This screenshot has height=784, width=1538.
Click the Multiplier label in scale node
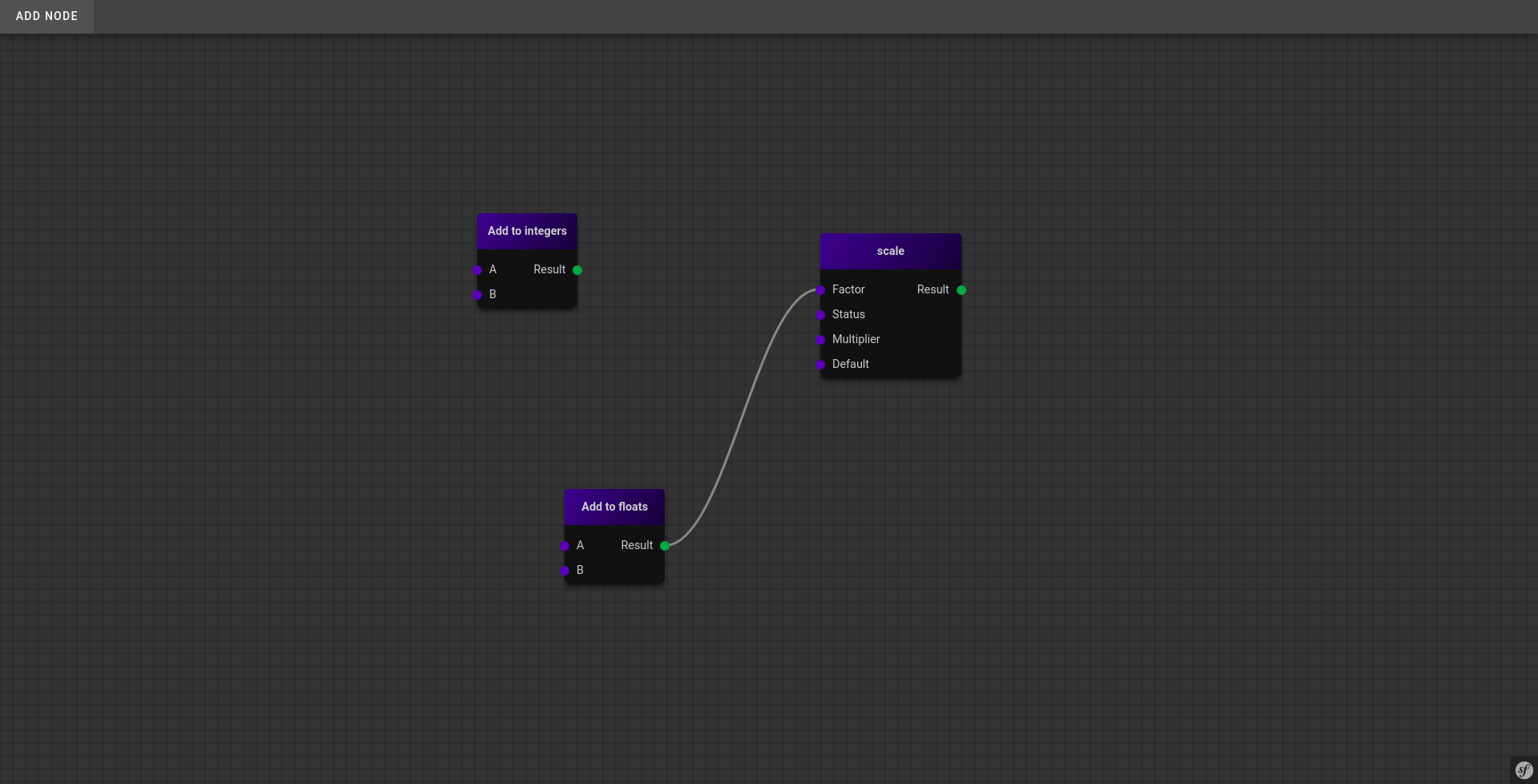point(856,339)
